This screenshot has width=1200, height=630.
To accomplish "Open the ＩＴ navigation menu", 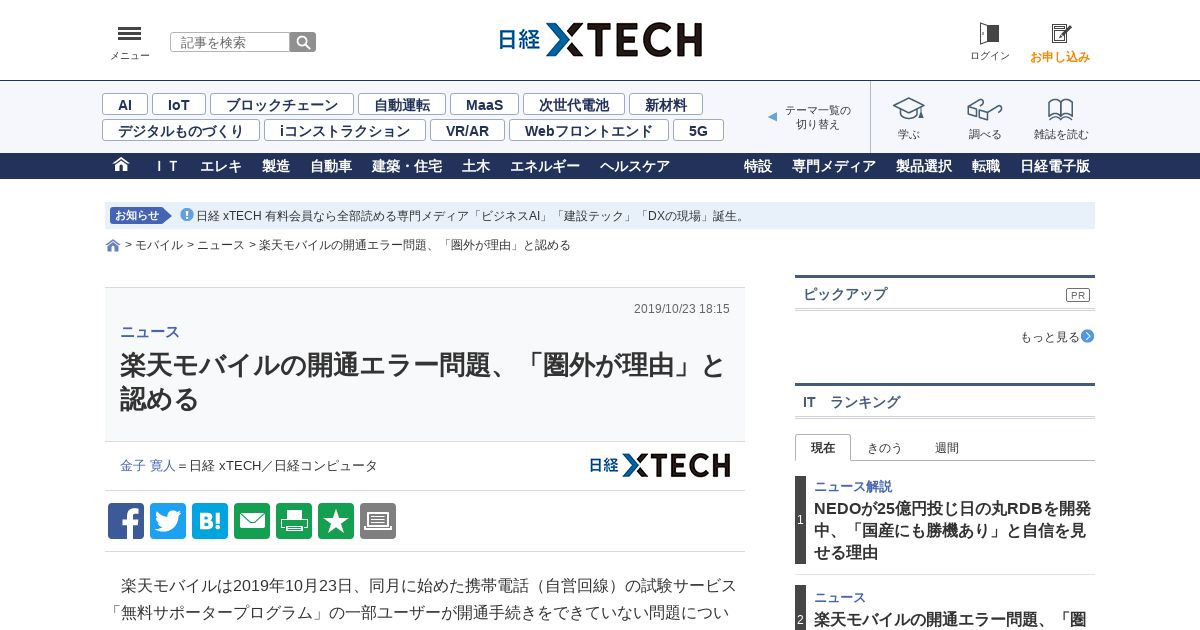I will point(166,166).
